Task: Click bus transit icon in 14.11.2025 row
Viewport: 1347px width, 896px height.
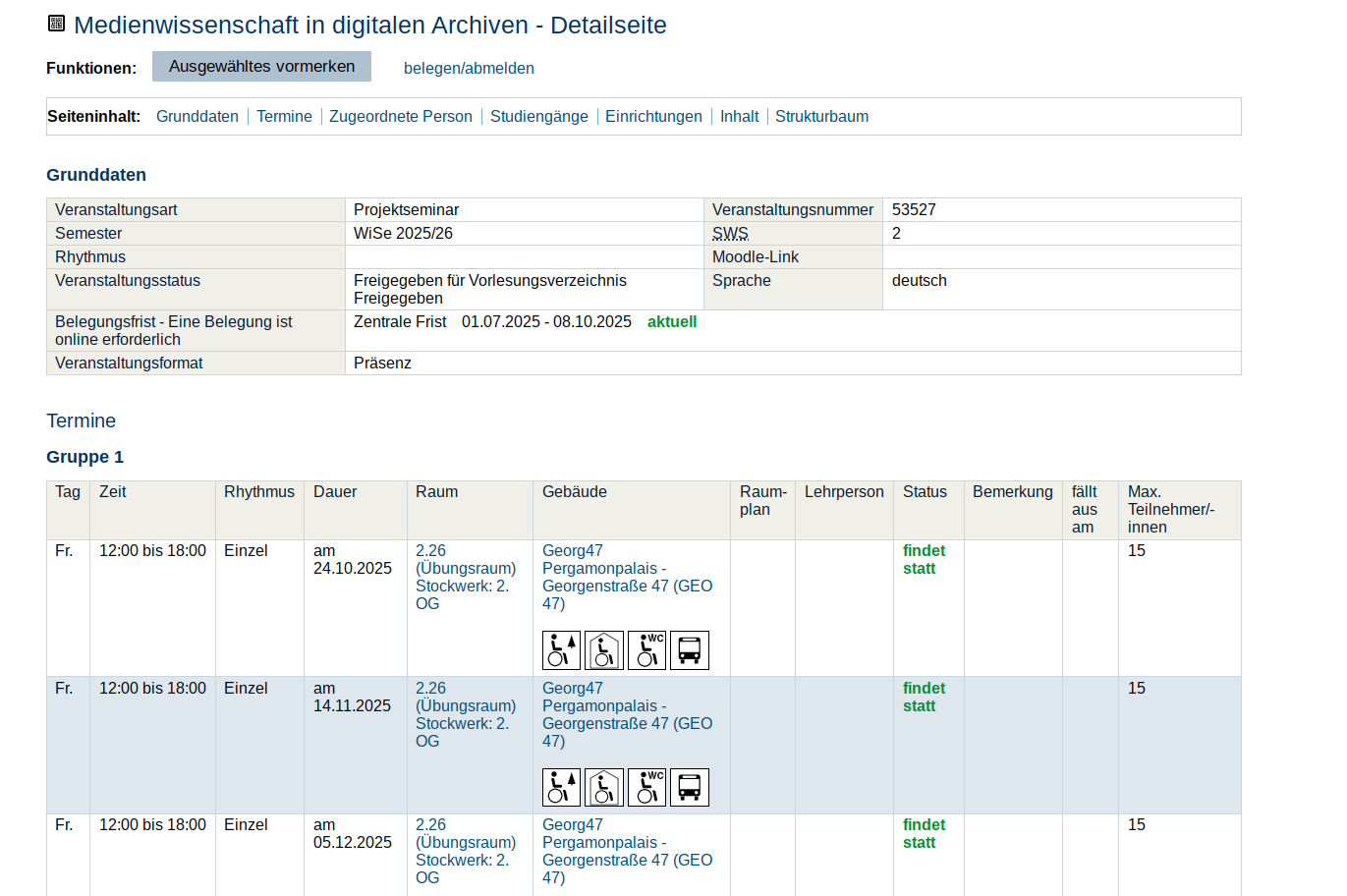Action: [x=690, y=787]
